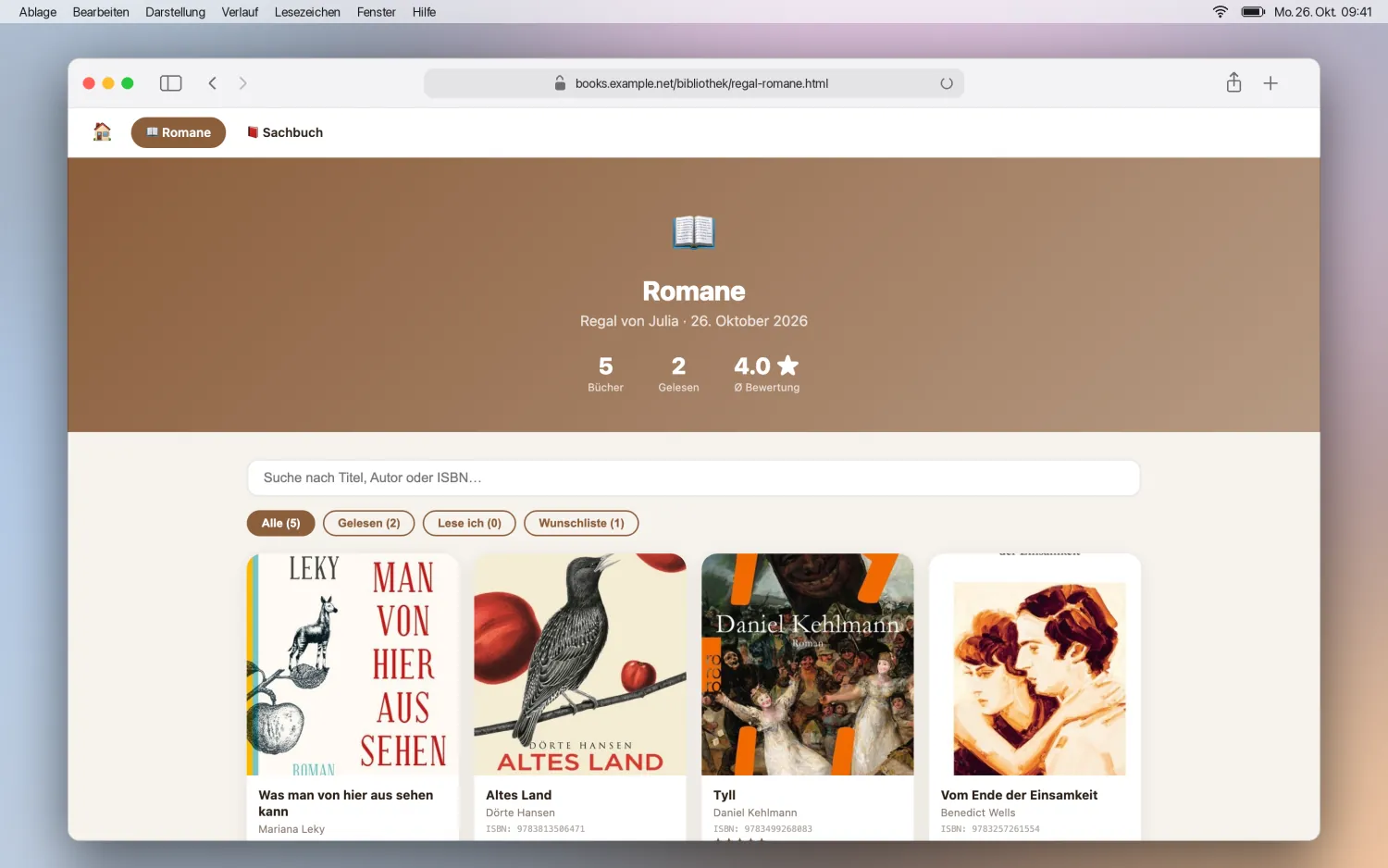The image size is (1388, 868).
Task: Click the author name 'Dörte Hansen'
Action: 520,812
